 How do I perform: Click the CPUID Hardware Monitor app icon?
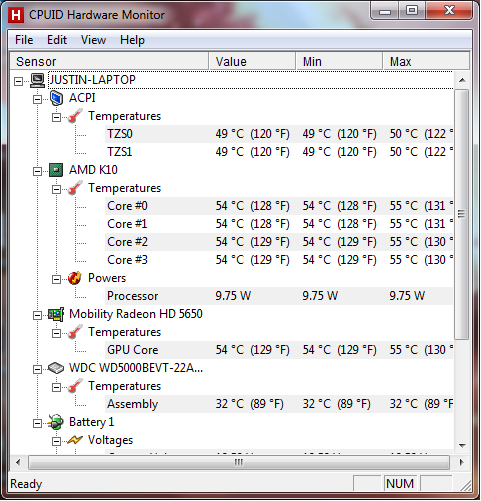[16, 15]
